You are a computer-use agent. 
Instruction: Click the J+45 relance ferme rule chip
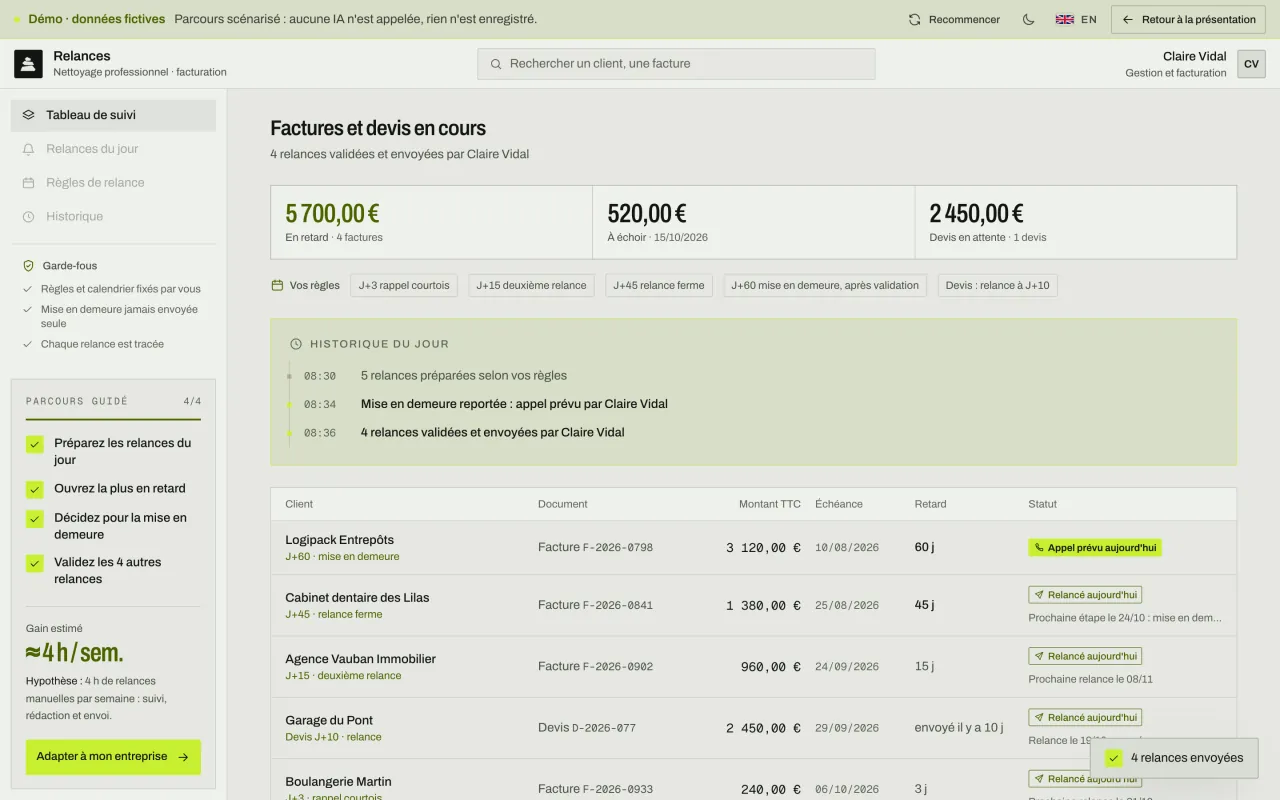(659, 285)
